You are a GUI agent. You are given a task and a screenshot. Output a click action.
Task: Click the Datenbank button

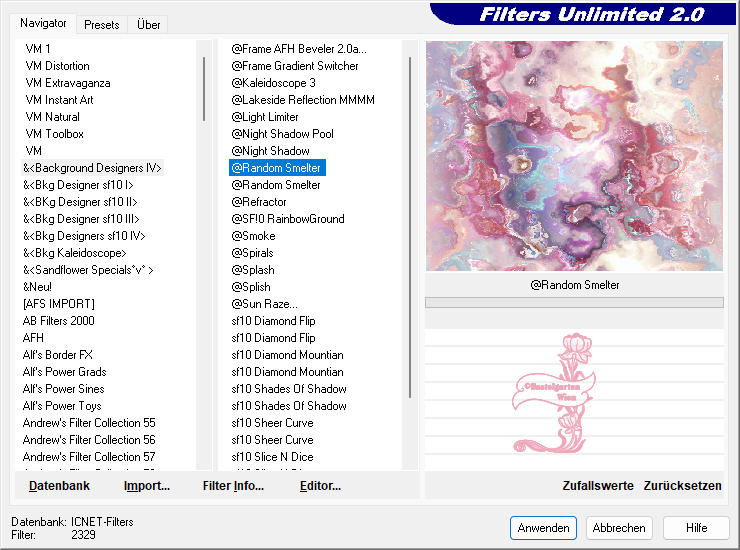click(x=59, y=486)
